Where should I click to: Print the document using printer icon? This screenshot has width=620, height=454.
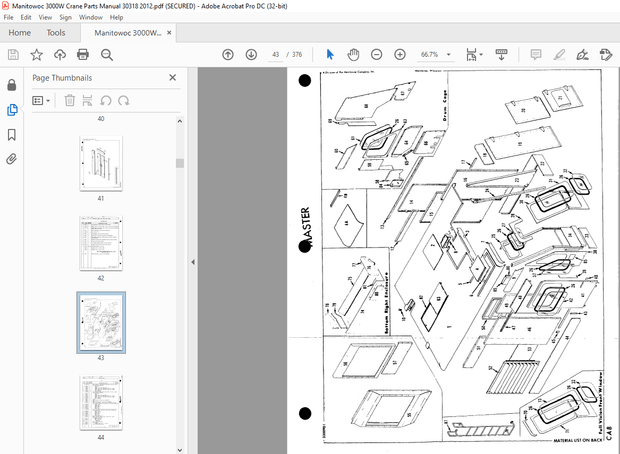click(85, 54)
